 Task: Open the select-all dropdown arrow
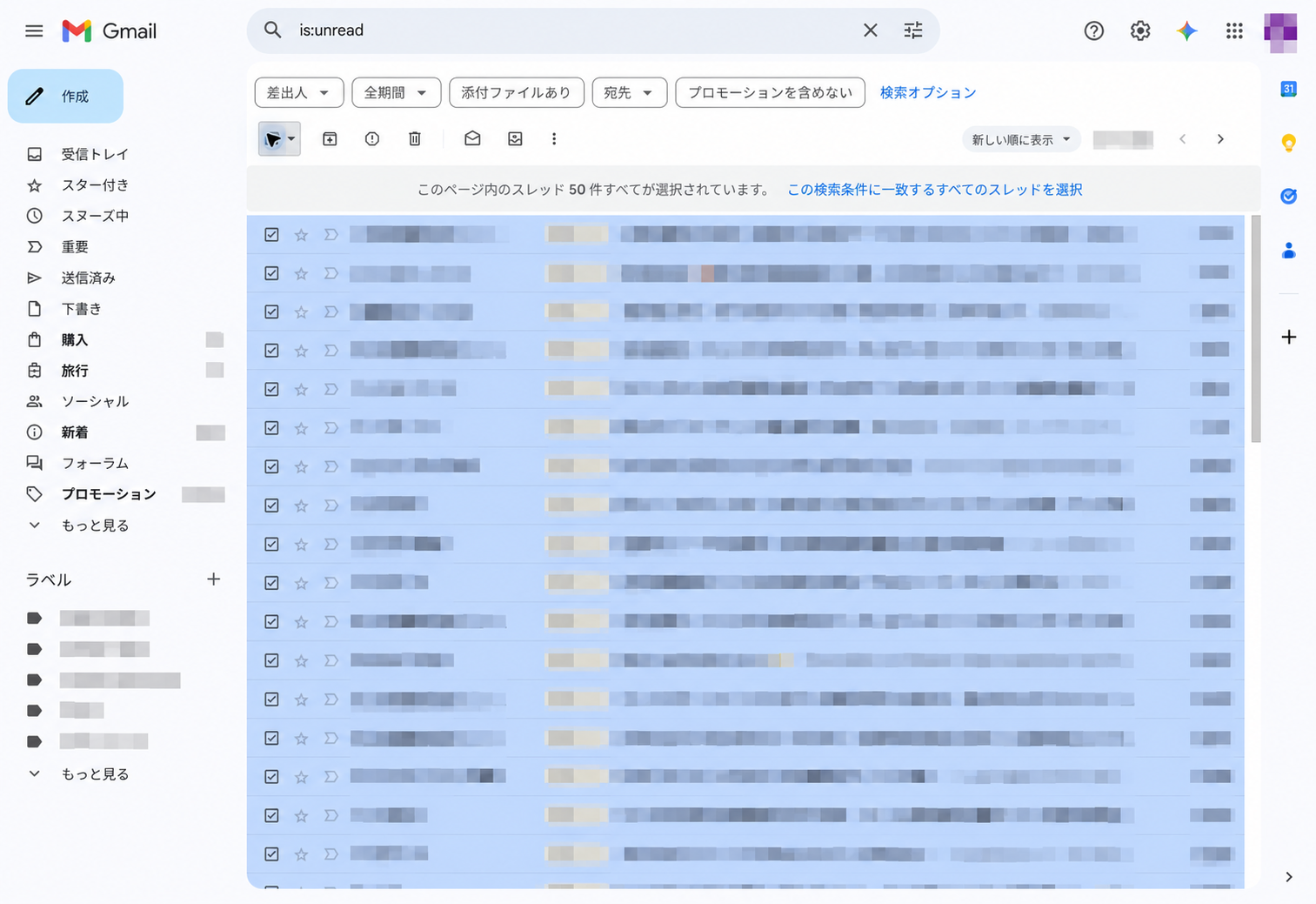291,139
